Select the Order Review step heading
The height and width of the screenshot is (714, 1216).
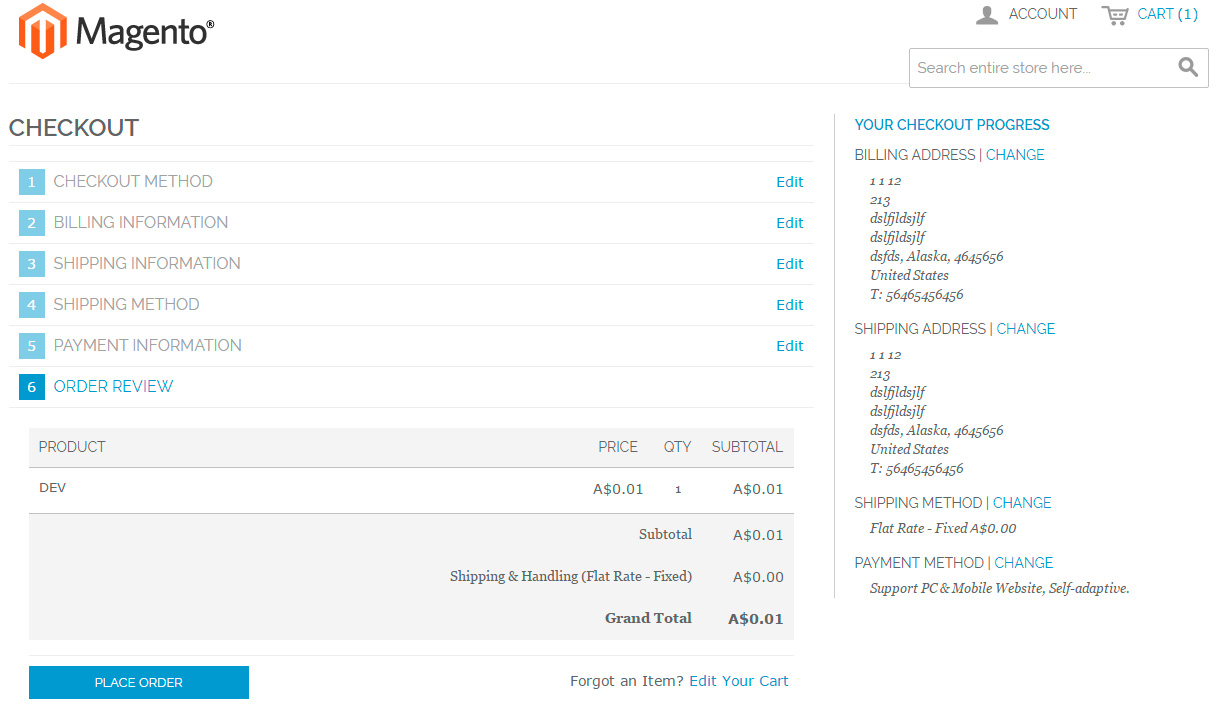click(114, 386)
